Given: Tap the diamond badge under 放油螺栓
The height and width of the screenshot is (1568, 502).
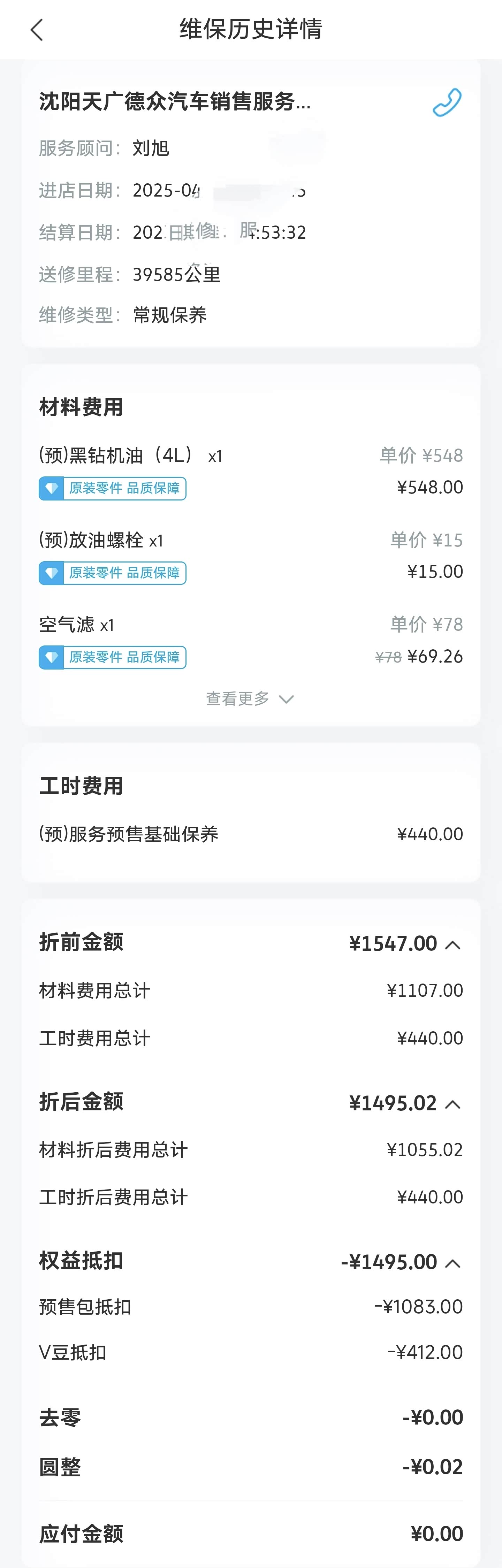Looking at the screenshot, I should point(52,573).
